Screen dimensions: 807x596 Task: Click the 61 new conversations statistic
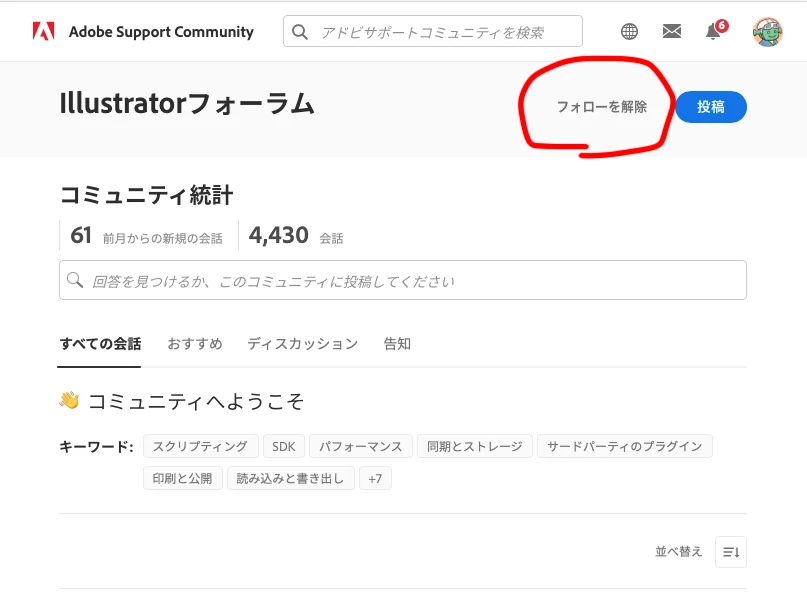pos(147,236)
